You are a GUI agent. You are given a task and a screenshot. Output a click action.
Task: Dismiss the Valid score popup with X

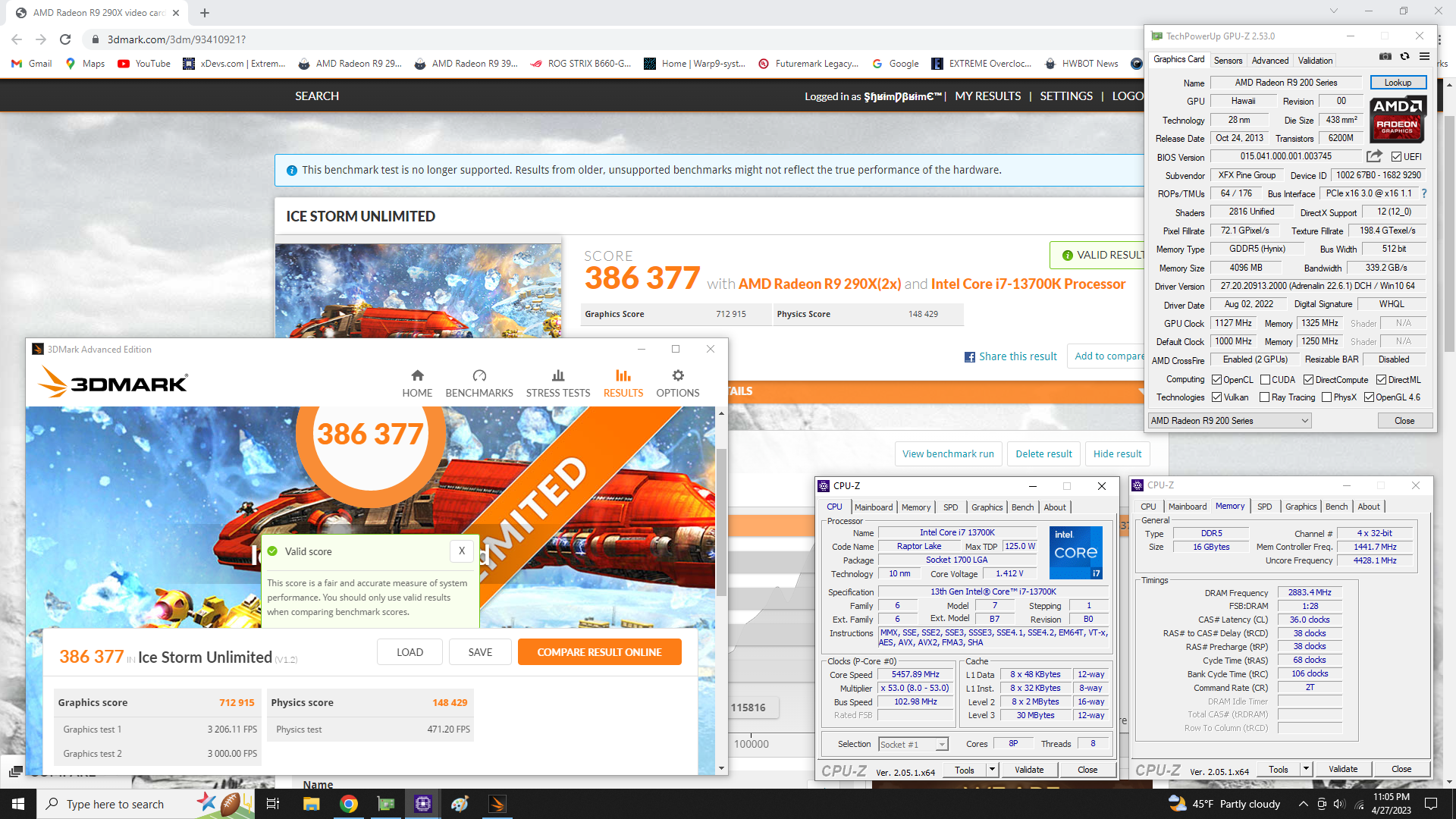point(461,551)
